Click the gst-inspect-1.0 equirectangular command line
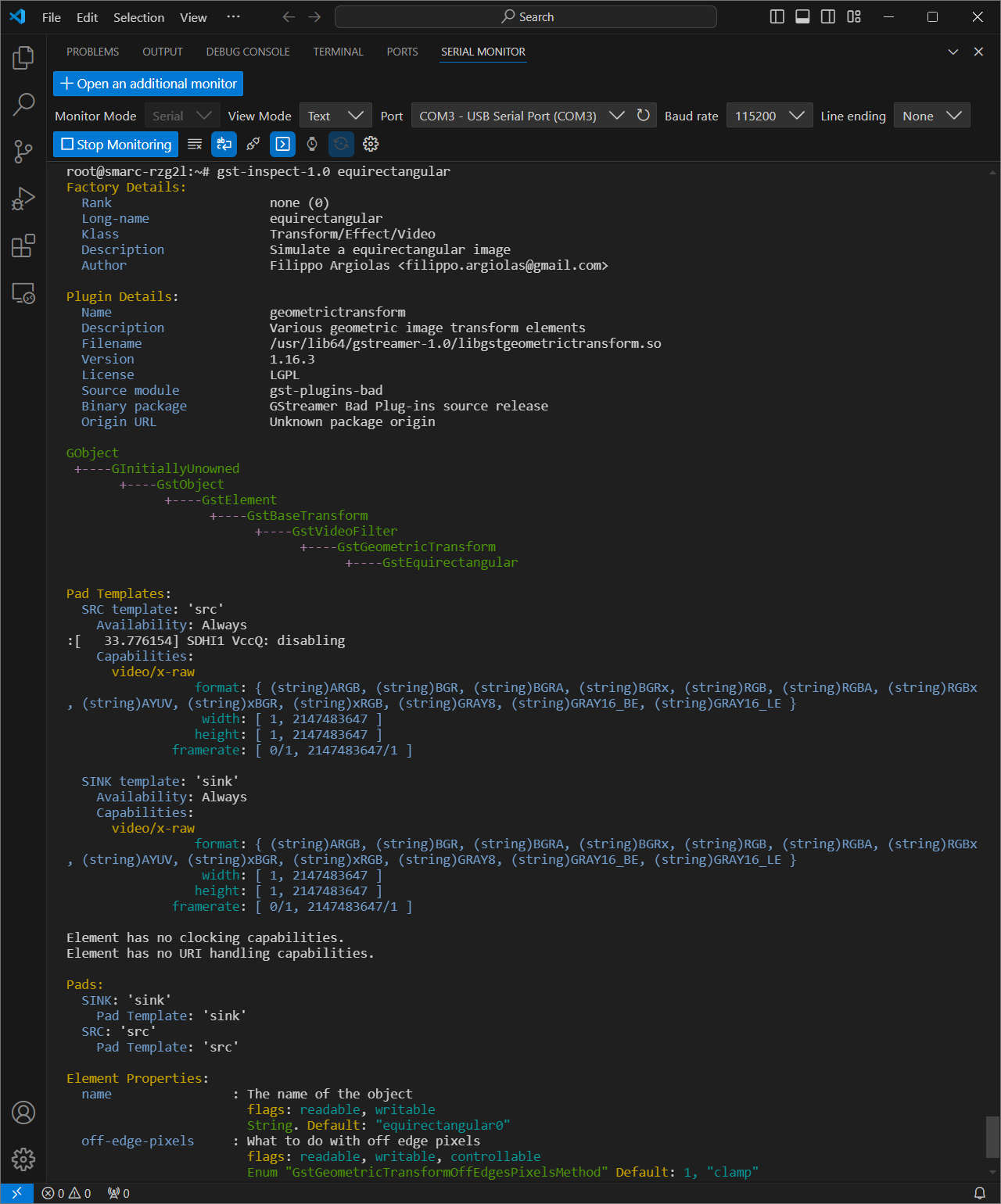This screenshot has width=1001, height=1204. point(333,171)
